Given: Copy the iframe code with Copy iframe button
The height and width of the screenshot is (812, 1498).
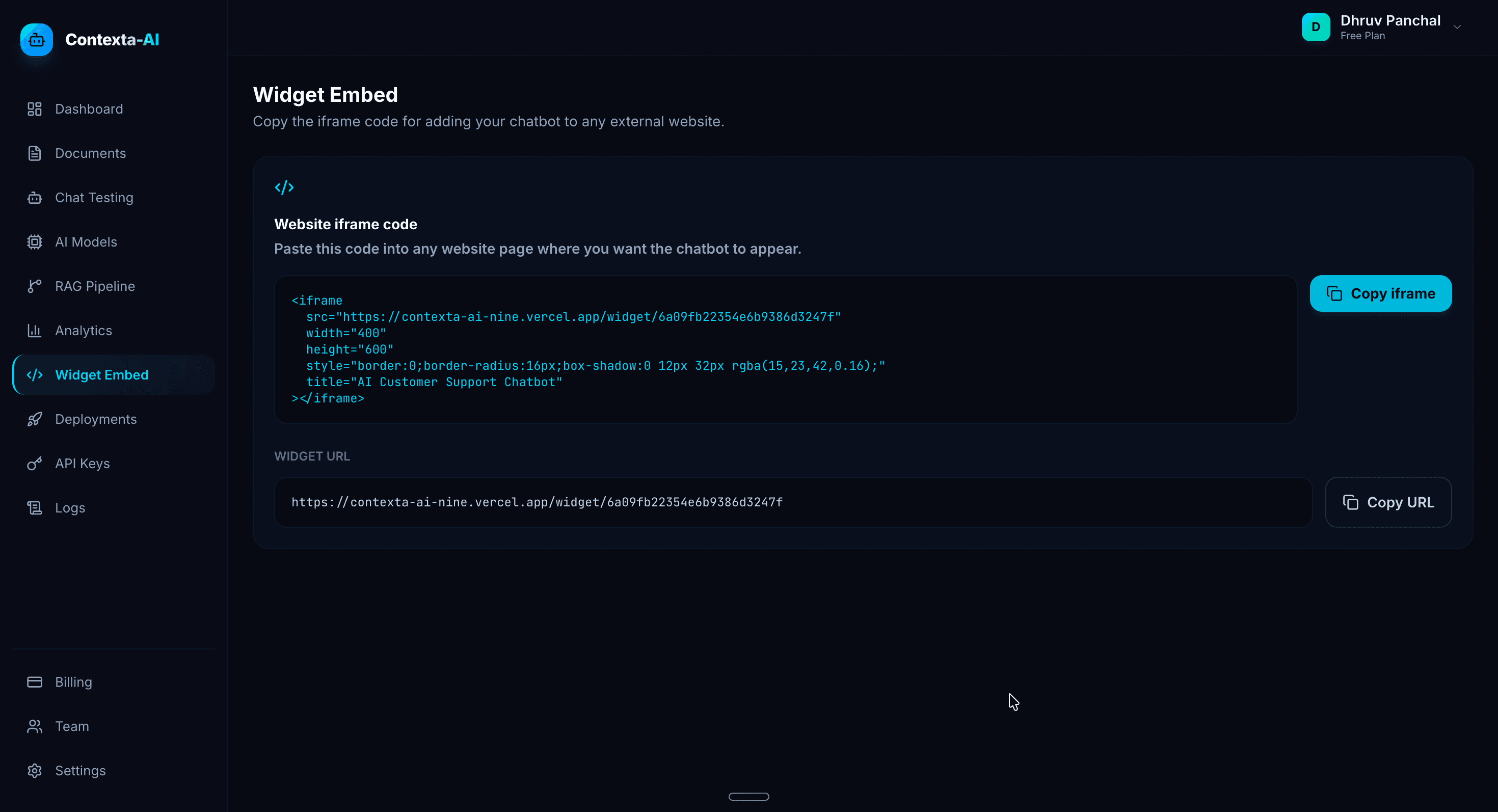Looking at the screenshot, I should tap(1380, 293).
